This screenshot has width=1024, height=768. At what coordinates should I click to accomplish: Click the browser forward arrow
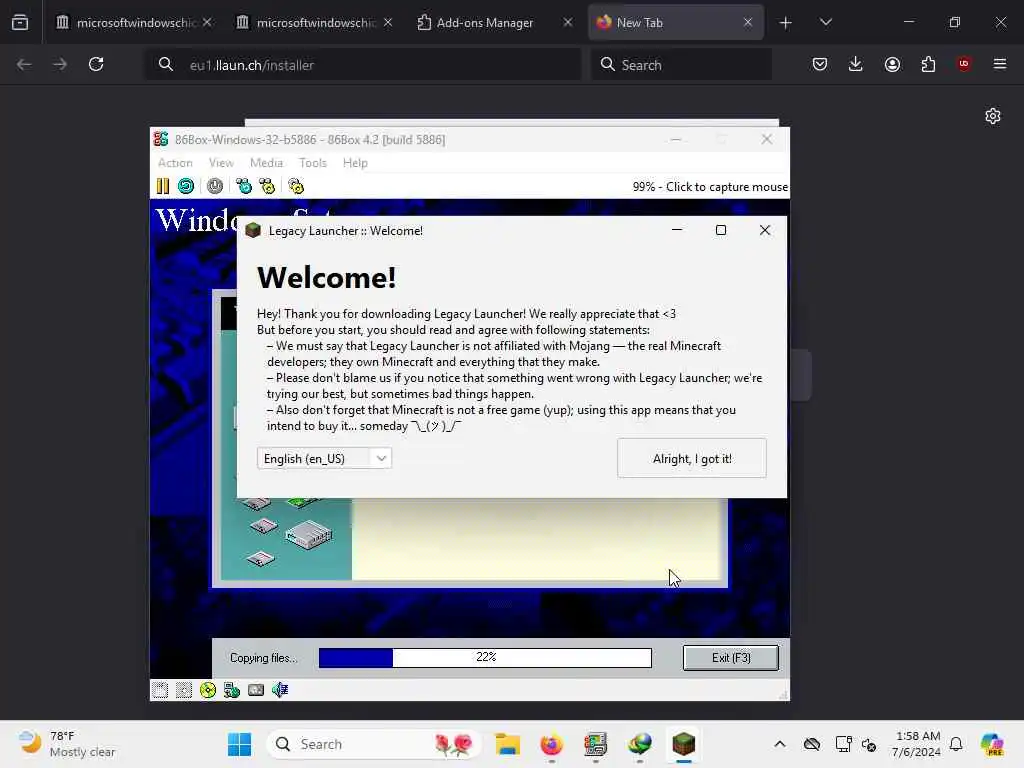point(60,64)
